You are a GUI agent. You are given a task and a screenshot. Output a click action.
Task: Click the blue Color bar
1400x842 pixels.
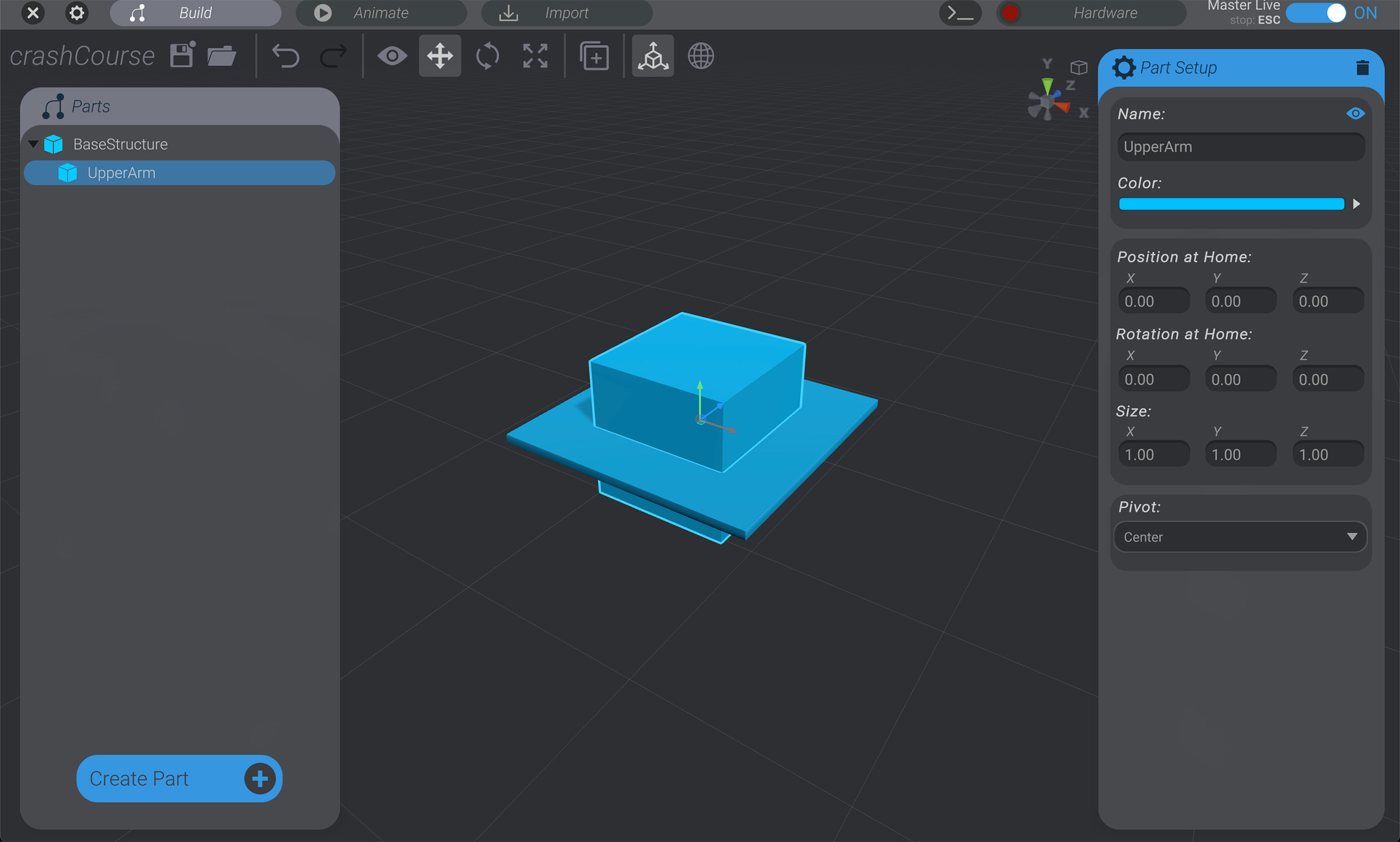tap(1231, 204)
